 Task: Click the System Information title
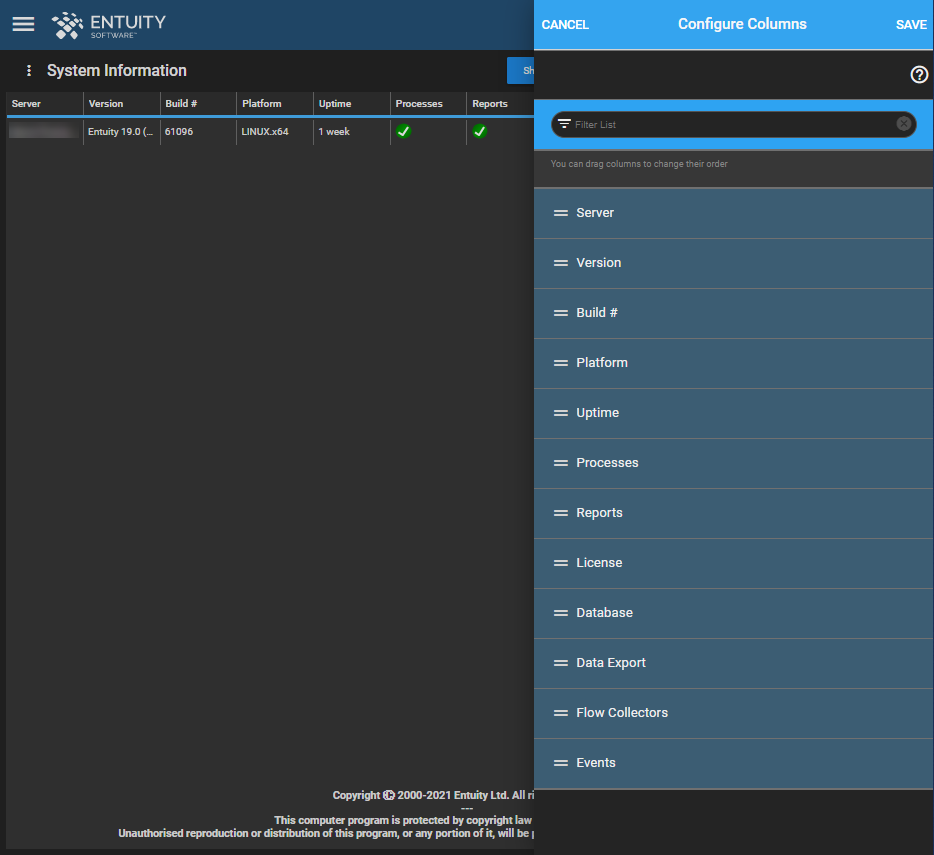(117, 70)
